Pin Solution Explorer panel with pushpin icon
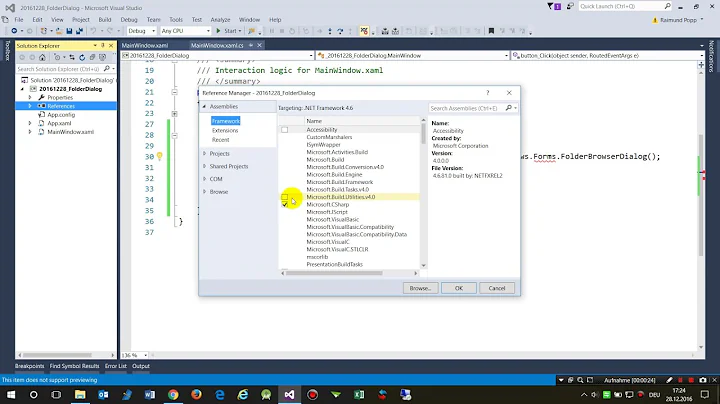This screenshot has width=720, height=404. 102,45
